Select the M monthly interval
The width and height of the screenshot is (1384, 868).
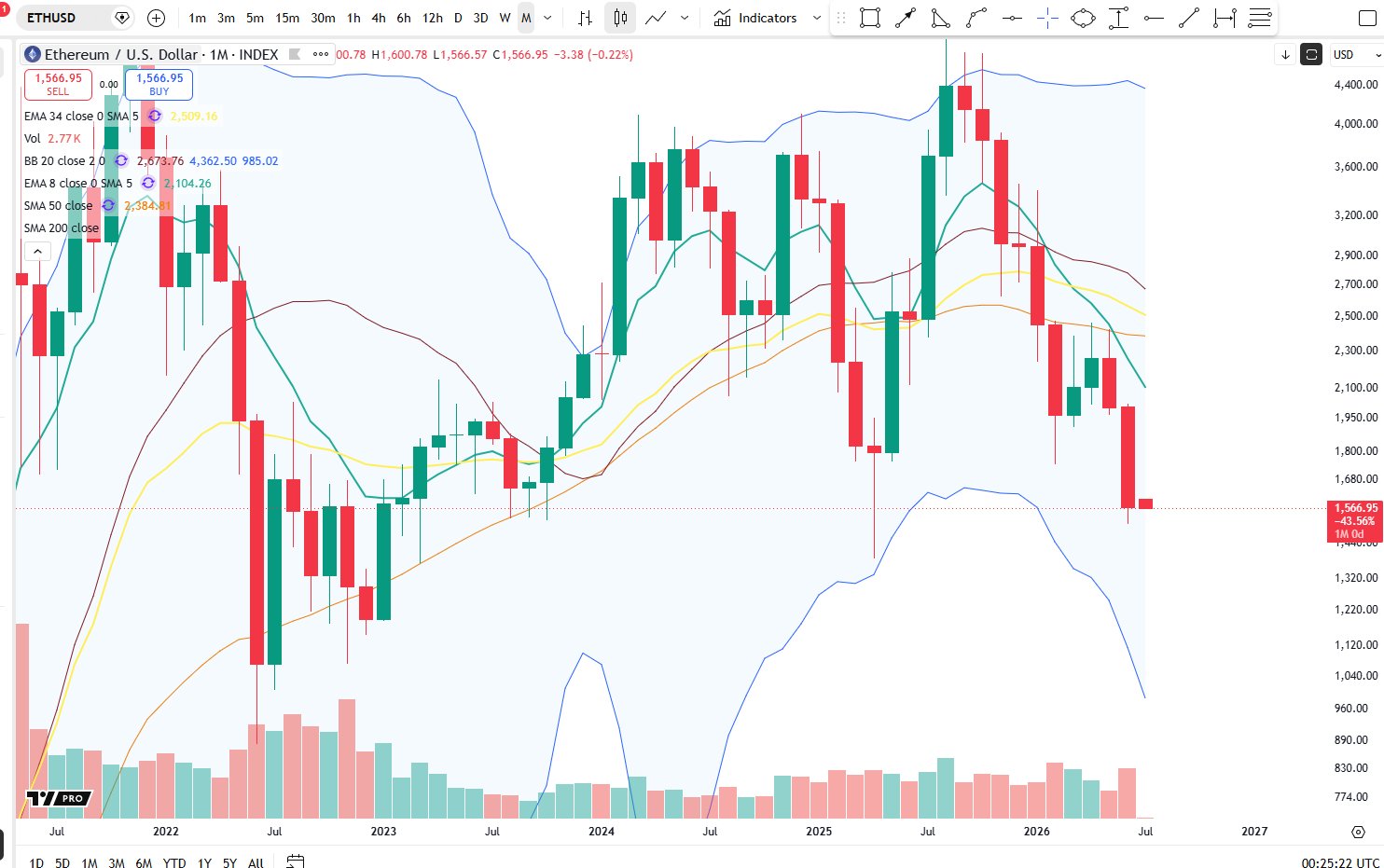click(526, 18)
